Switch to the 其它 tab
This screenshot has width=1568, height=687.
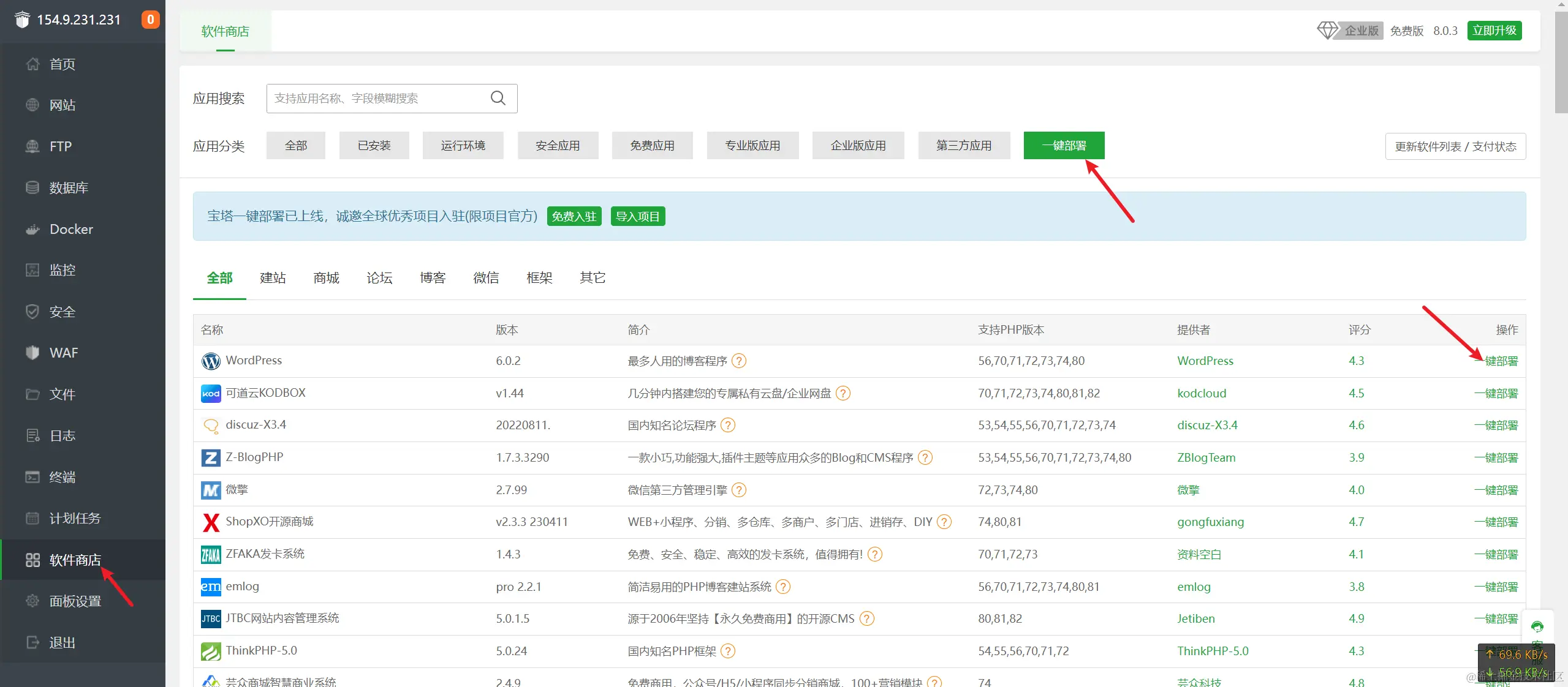[593, 278]
